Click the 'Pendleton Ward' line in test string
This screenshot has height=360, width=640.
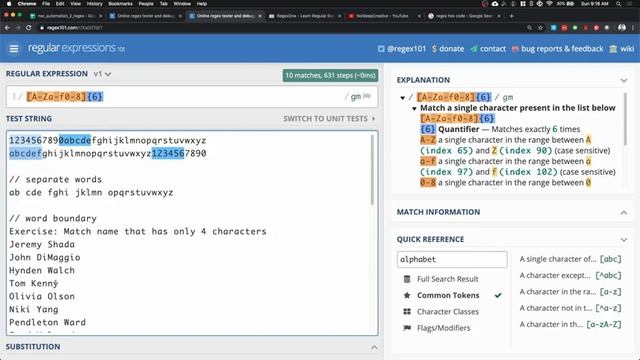(x=47, y=322)
